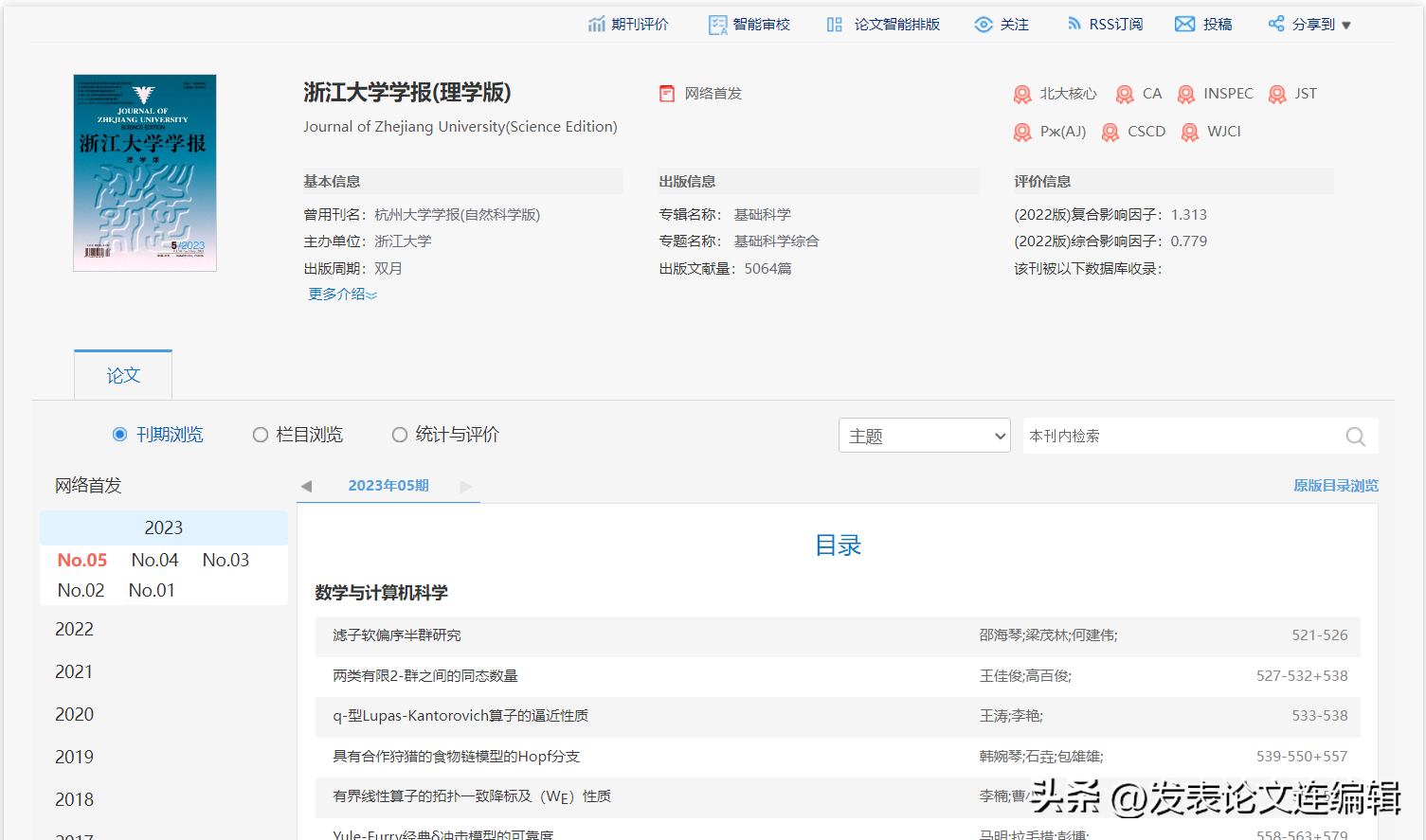Select issue No.03
Image resolution: width=1426 pixels, height=840 pixels.
coord(226,561)
